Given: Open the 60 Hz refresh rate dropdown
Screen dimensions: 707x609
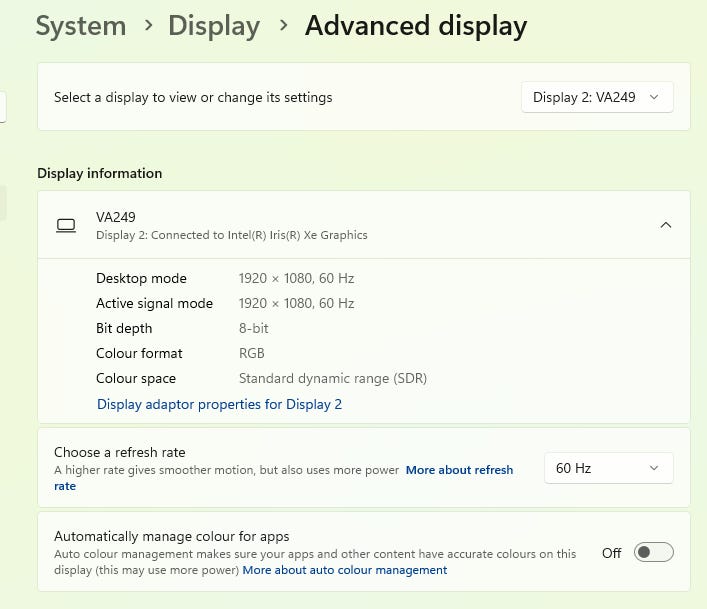Looking at the screenshot, I should pyautogui.click(x=608, y=468).
